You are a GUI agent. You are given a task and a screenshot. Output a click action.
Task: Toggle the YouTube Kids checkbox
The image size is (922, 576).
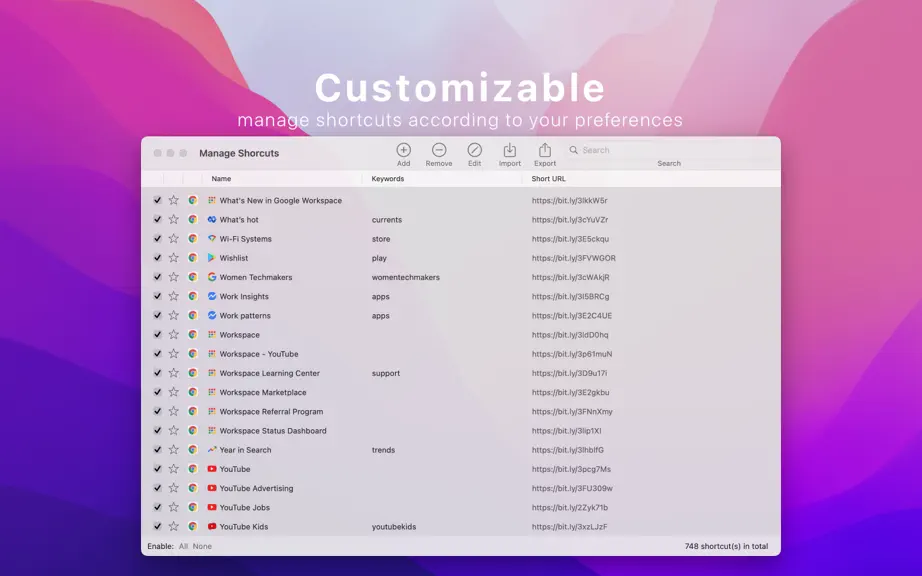(157, 527)
